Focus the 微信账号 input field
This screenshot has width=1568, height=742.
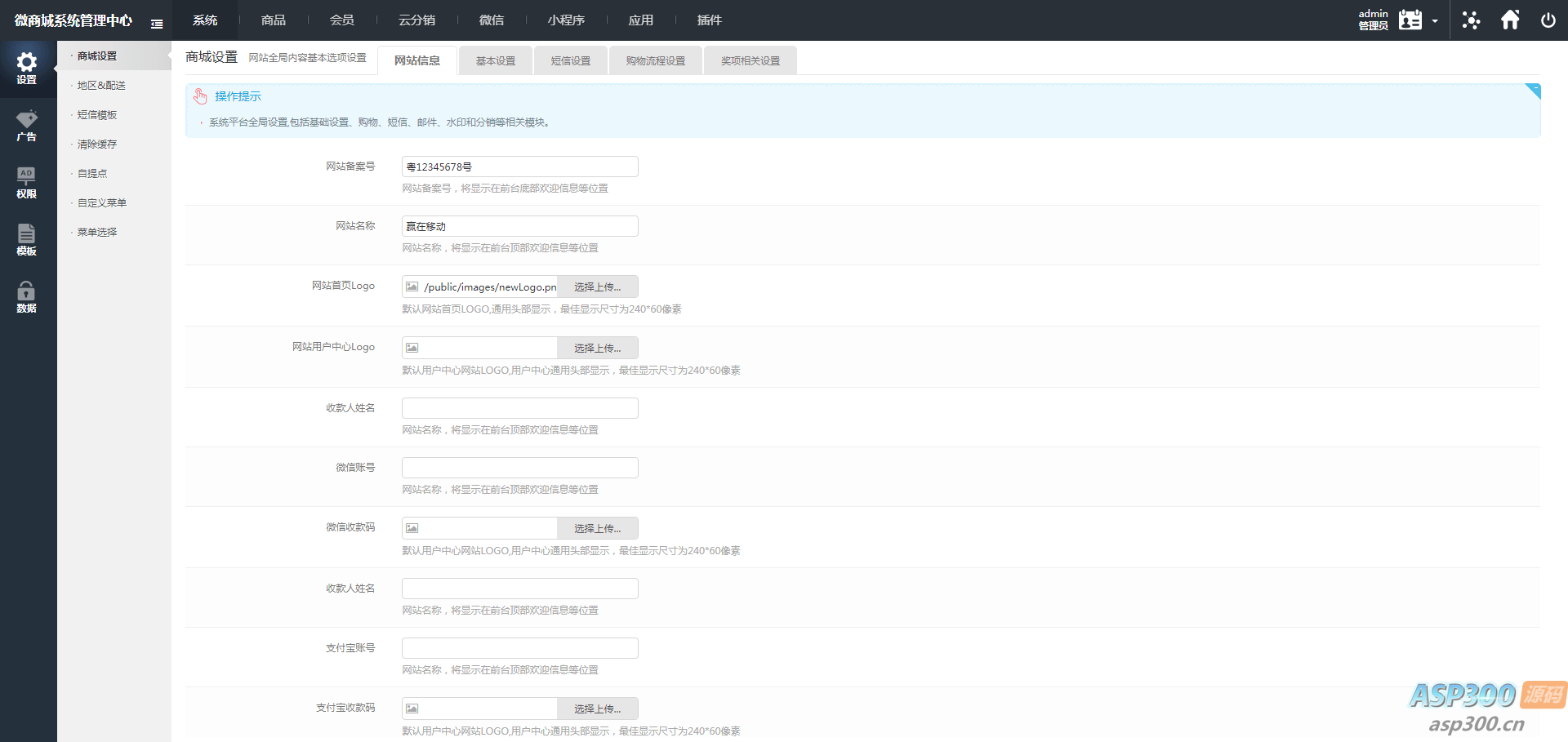point(520,468)
